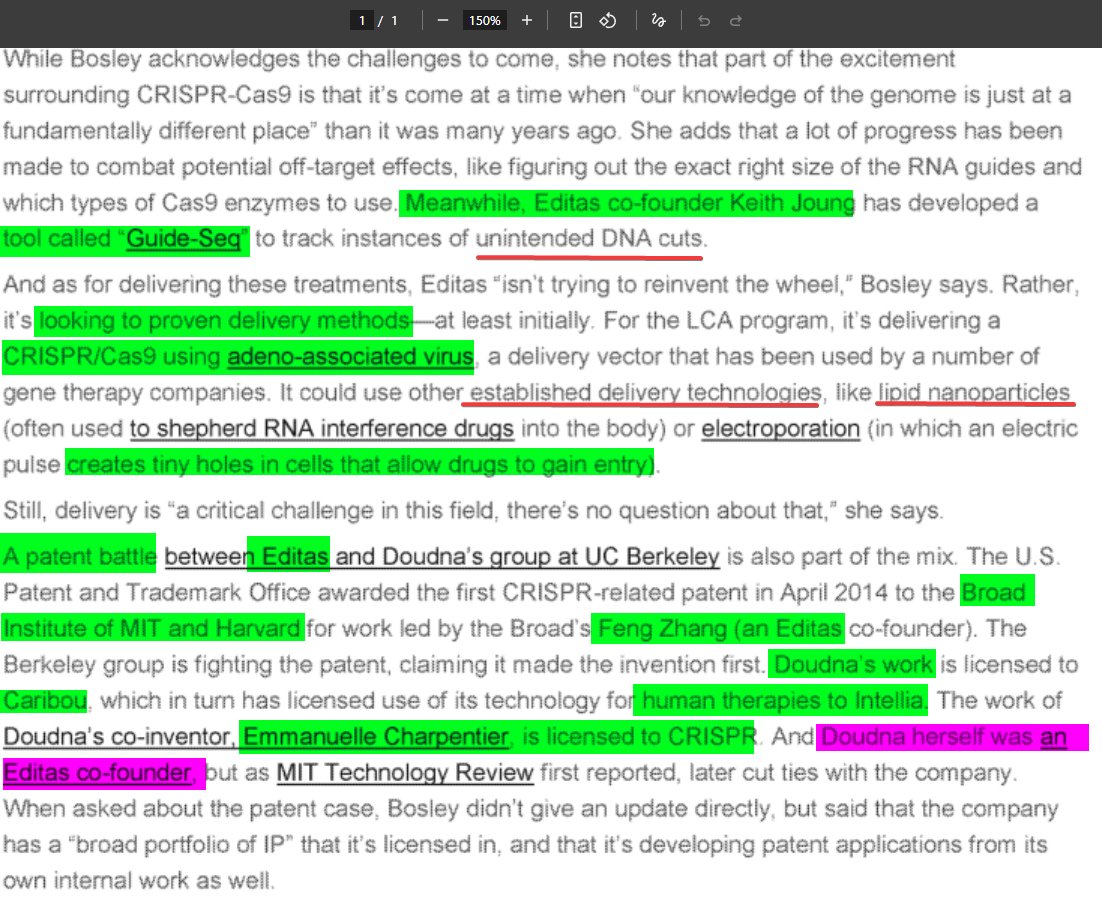This screenshot has width=1102, height=908.
Task: Click the highlighted 'Caribou' text
Action: coord(45,700)
